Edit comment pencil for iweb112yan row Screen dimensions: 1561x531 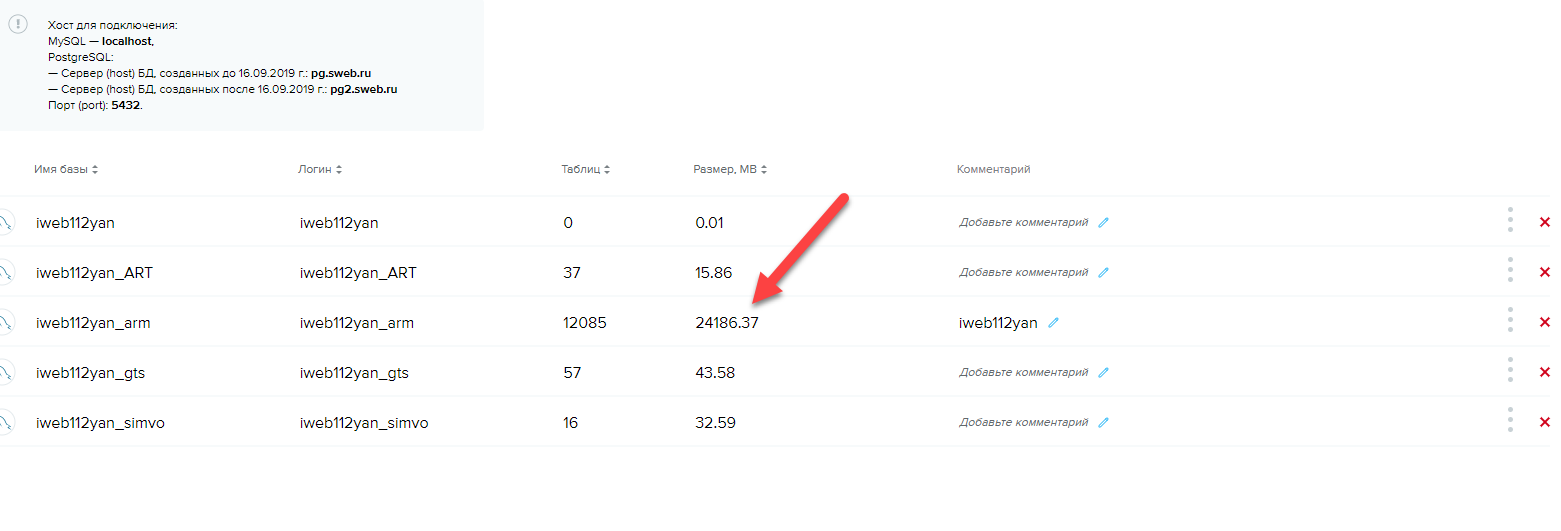click(1103, 222)
